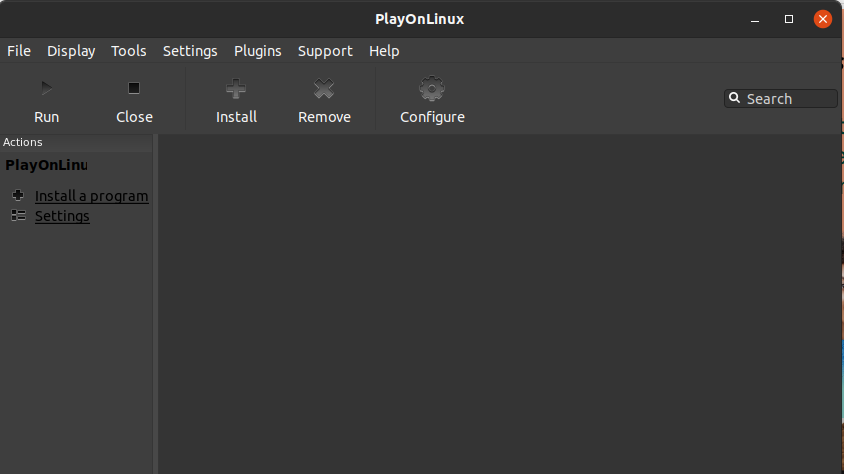Open the Tools menu

pyautogui.click(x=129, y=51)
